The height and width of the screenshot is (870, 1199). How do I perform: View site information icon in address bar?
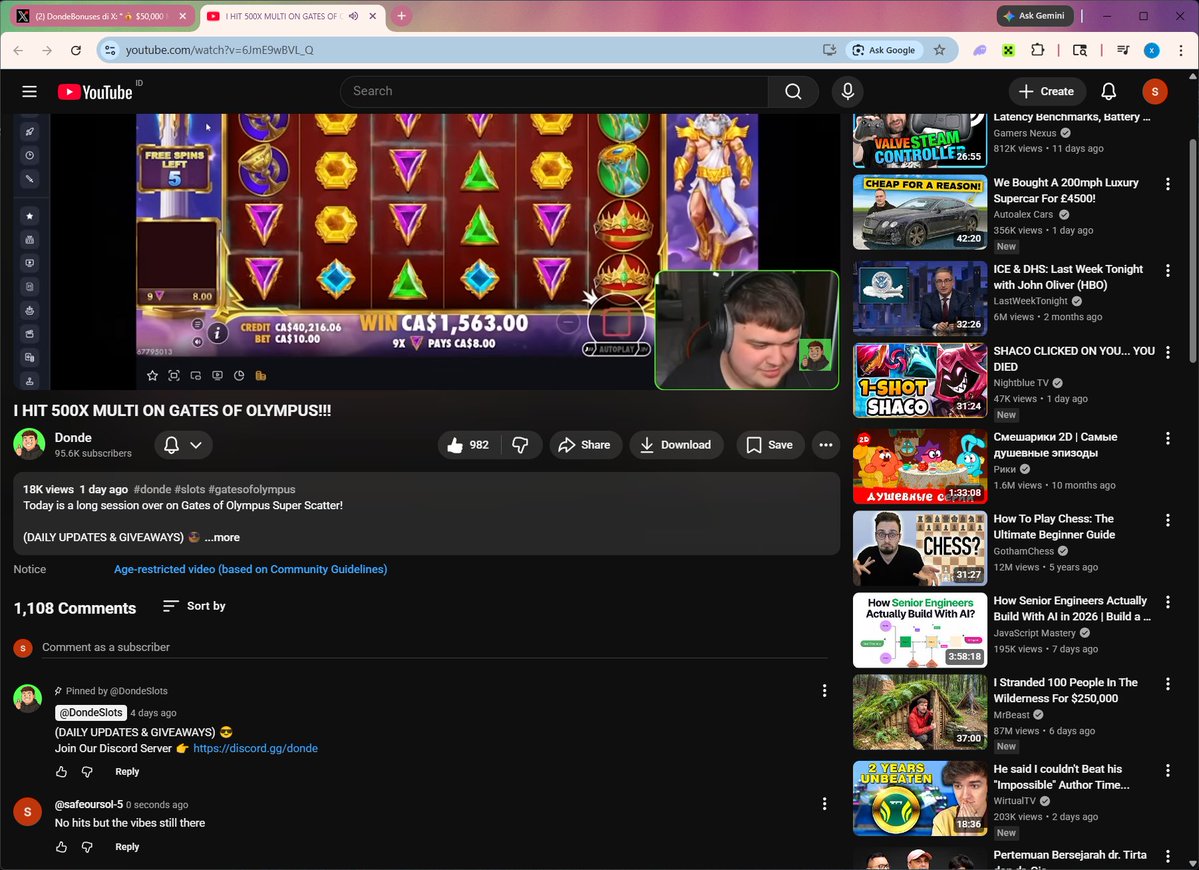110,50
